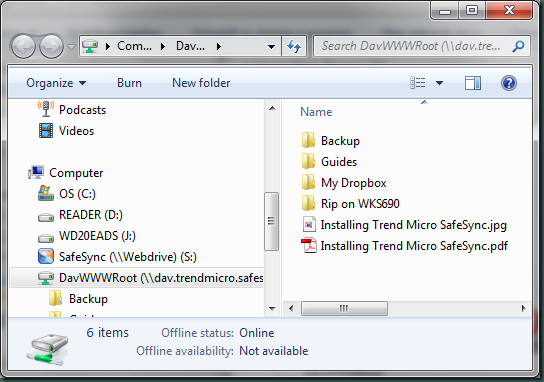
Task: Click the horizontal scrollbar thumb in file list
Action: (344, 308)
